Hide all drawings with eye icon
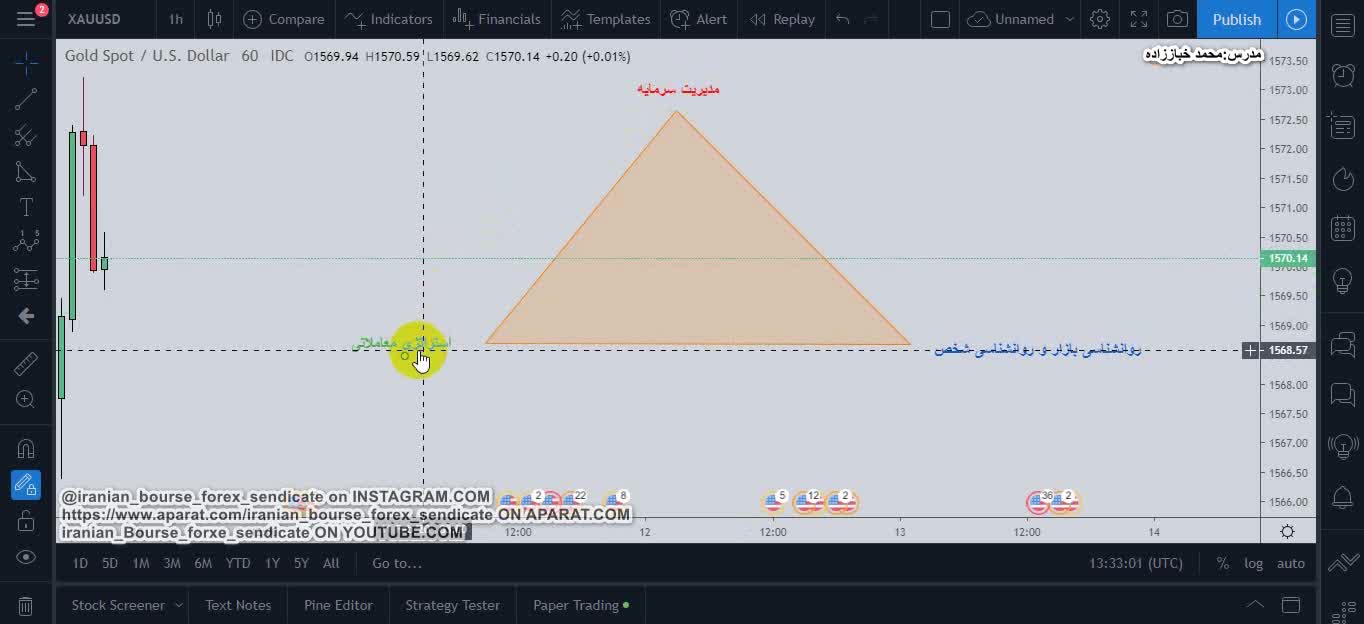The image size is (1364, 624). coord(26,557)
